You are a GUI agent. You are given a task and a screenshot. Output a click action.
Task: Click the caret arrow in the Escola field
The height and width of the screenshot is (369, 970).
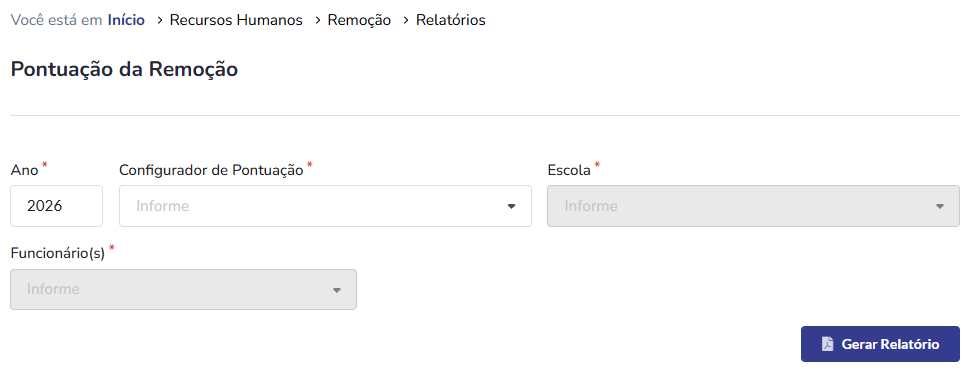pyautogui.click(x=939, y=206)
